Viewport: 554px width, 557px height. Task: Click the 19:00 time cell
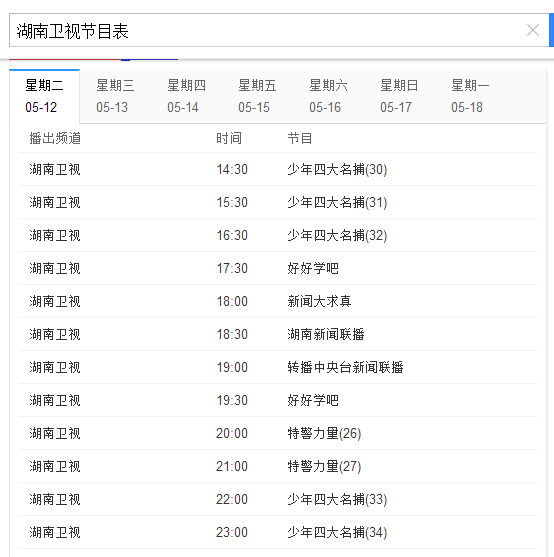click(x=232, y=368)
